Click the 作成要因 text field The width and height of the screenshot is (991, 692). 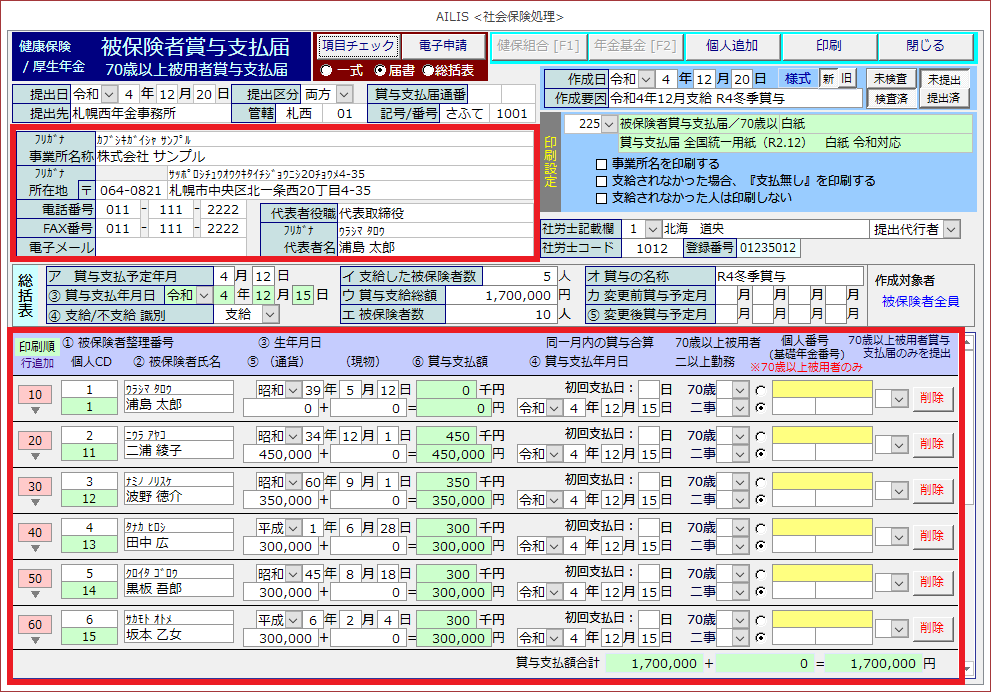coord(735,98)
